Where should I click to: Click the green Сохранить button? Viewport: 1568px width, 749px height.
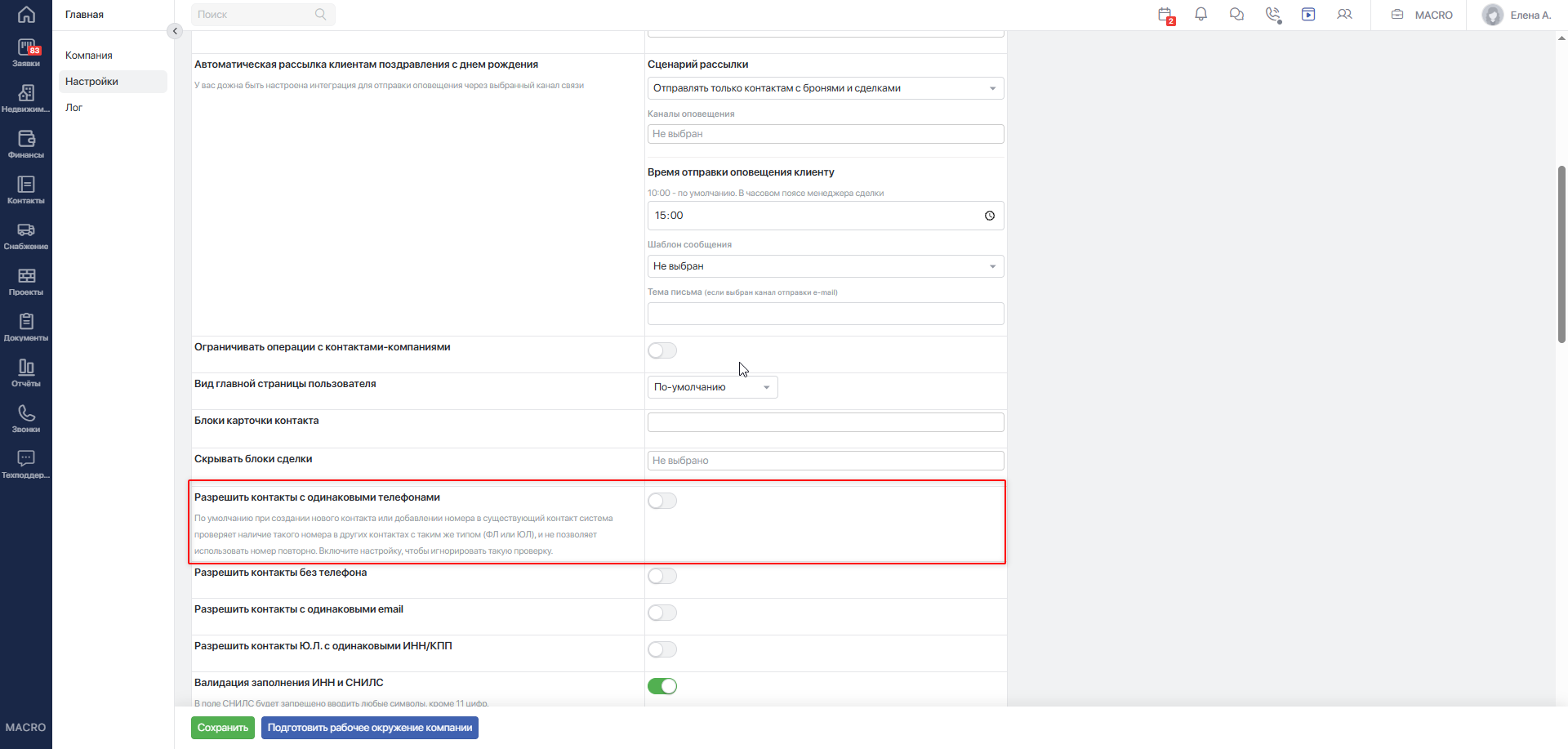pyautogui.click(x=223, y=728)
